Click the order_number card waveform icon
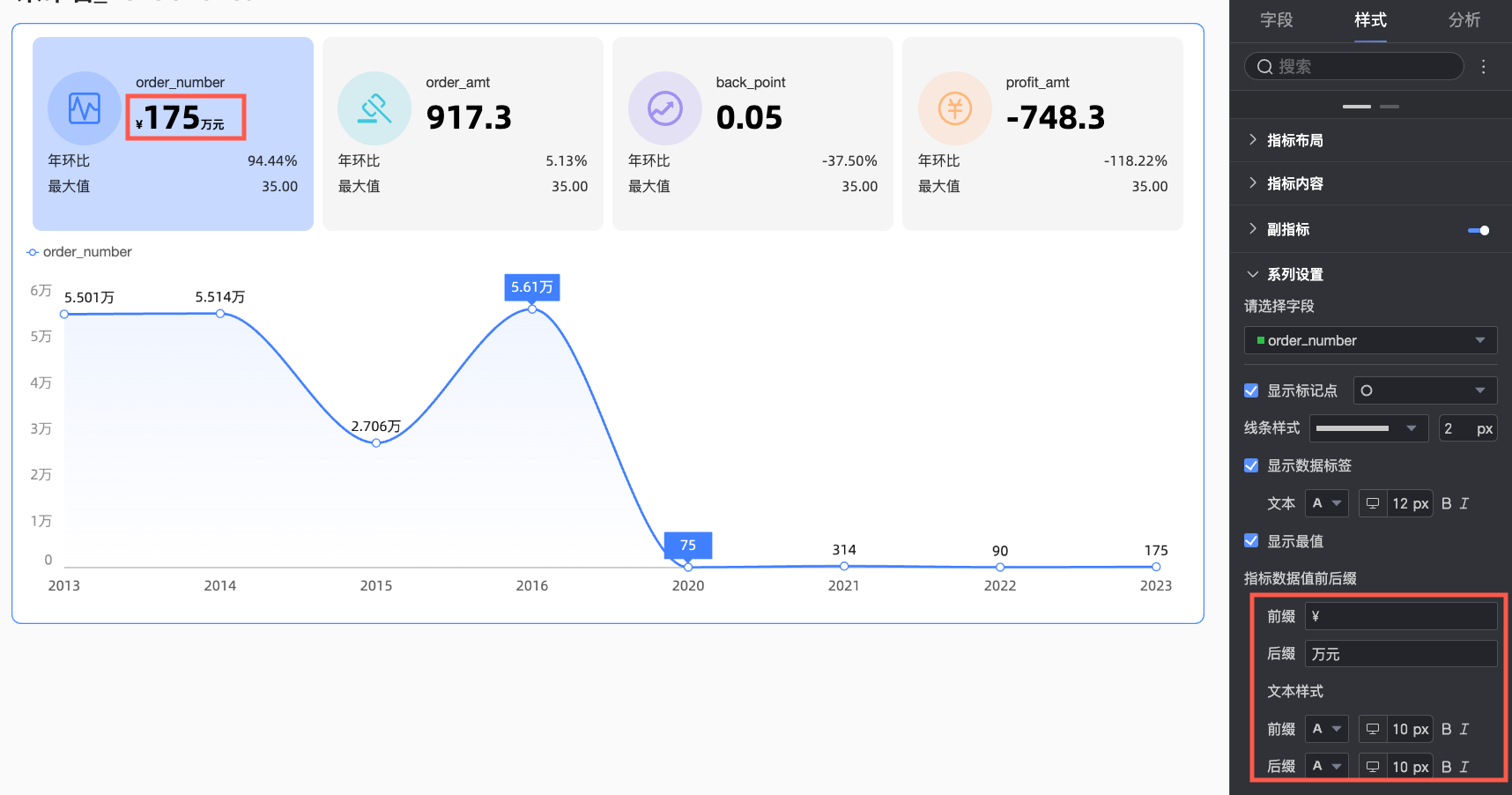Screen dimensions: 1512x795 click(x=85, y=108)
